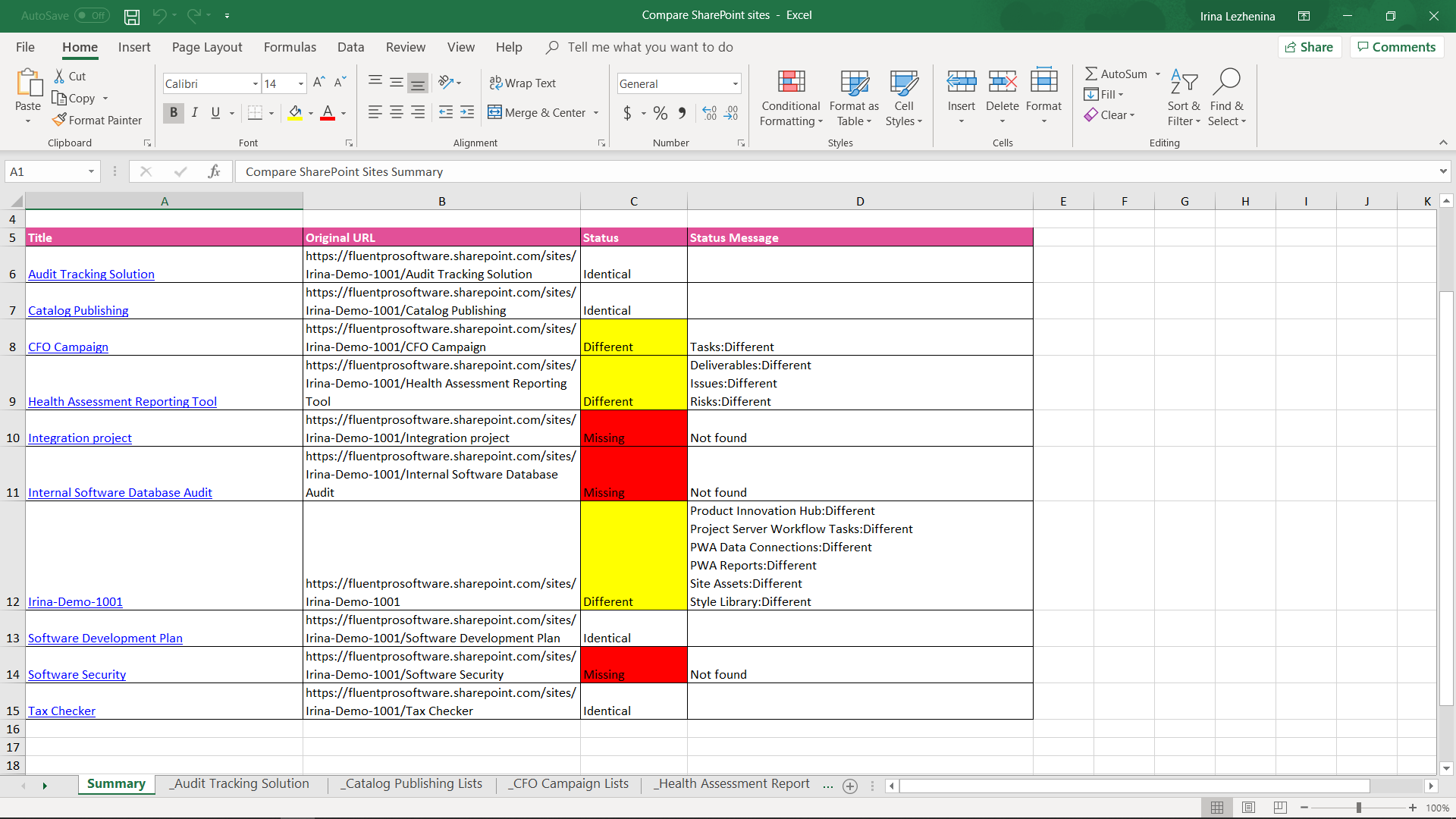Apply Percent Style format
The image size is (1456, 819).
[661, 113]
